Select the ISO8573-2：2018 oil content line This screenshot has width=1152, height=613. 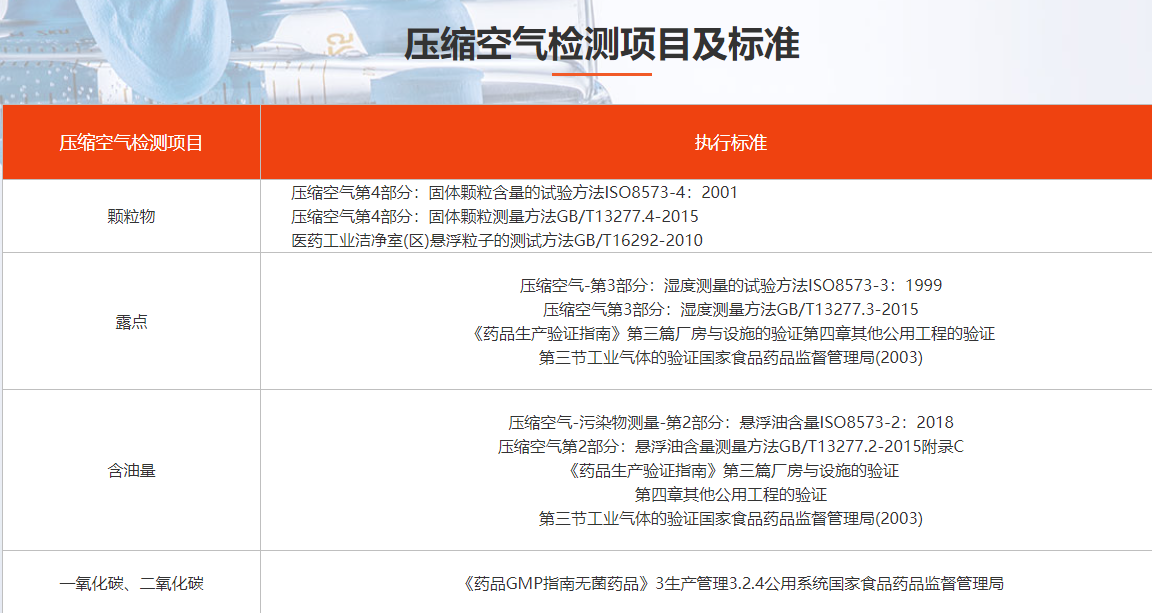(x=730, y=422)
